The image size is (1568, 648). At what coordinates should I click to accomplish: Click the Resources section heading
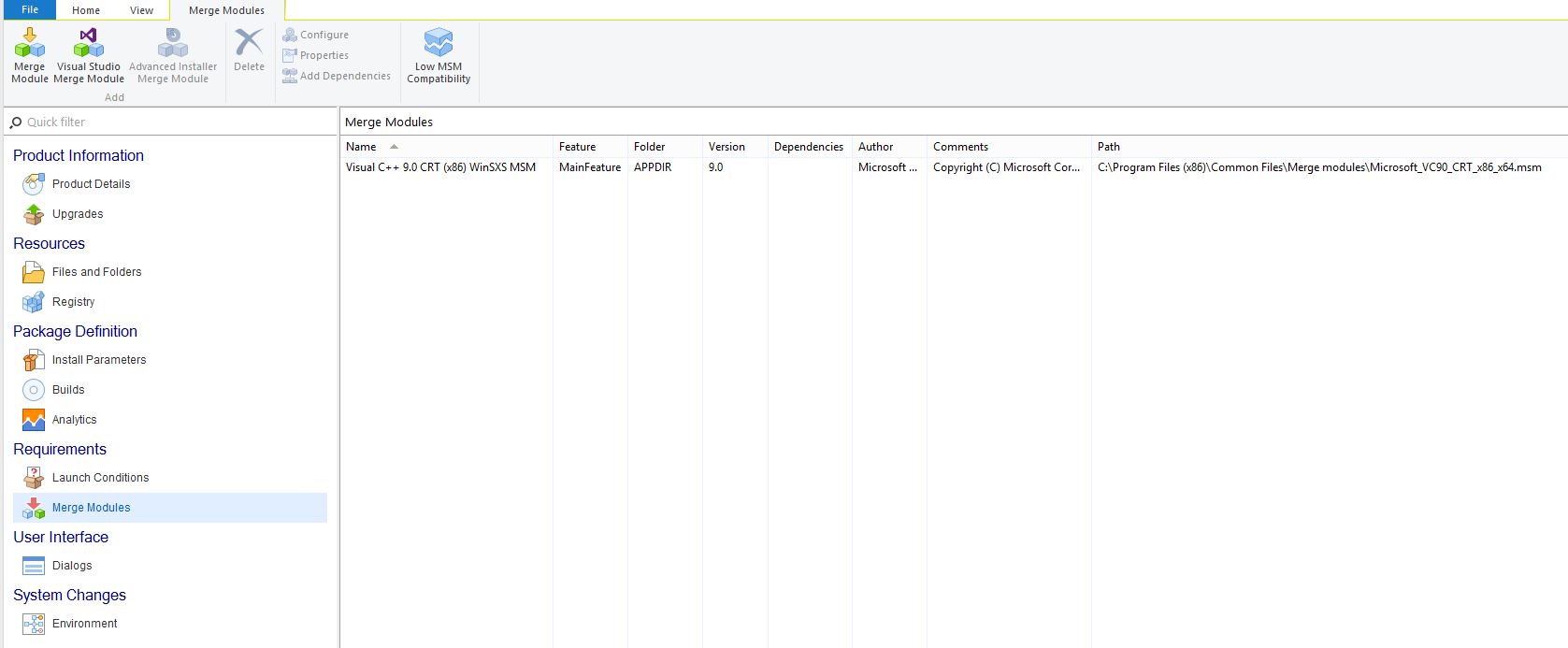pos(49,243)
